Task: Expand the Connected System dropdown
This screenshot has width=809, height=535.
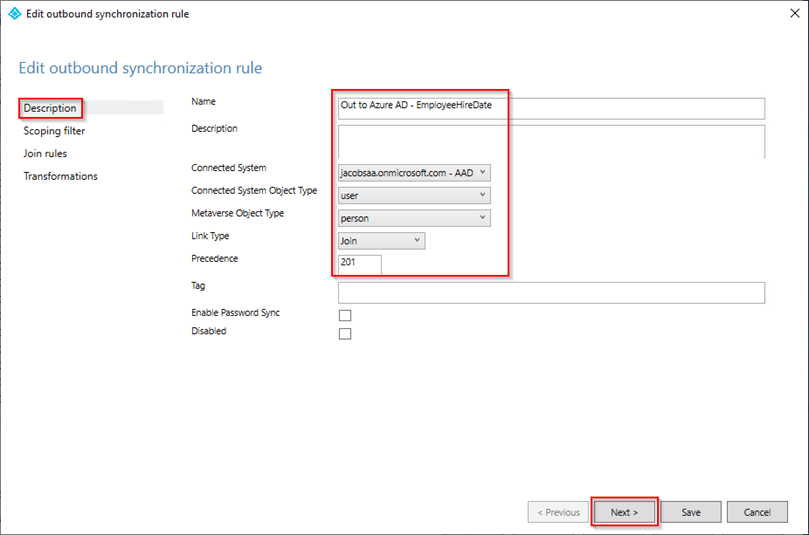Action: (414, 172)
